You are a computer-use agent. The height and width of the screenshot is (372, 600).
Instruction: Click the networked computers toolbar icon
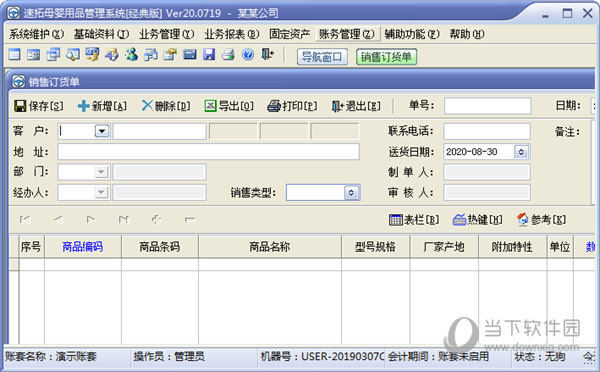pyautogui.click(x=151, y=55)
